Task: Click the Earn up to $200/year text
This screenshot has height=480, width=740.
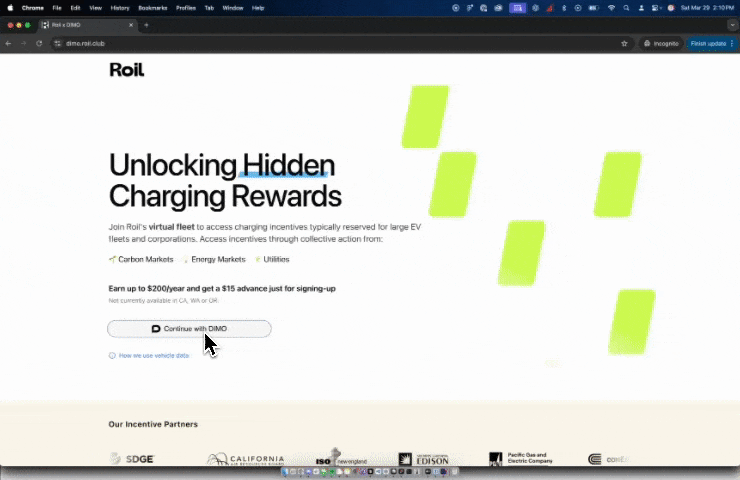Action: (222, 288)
